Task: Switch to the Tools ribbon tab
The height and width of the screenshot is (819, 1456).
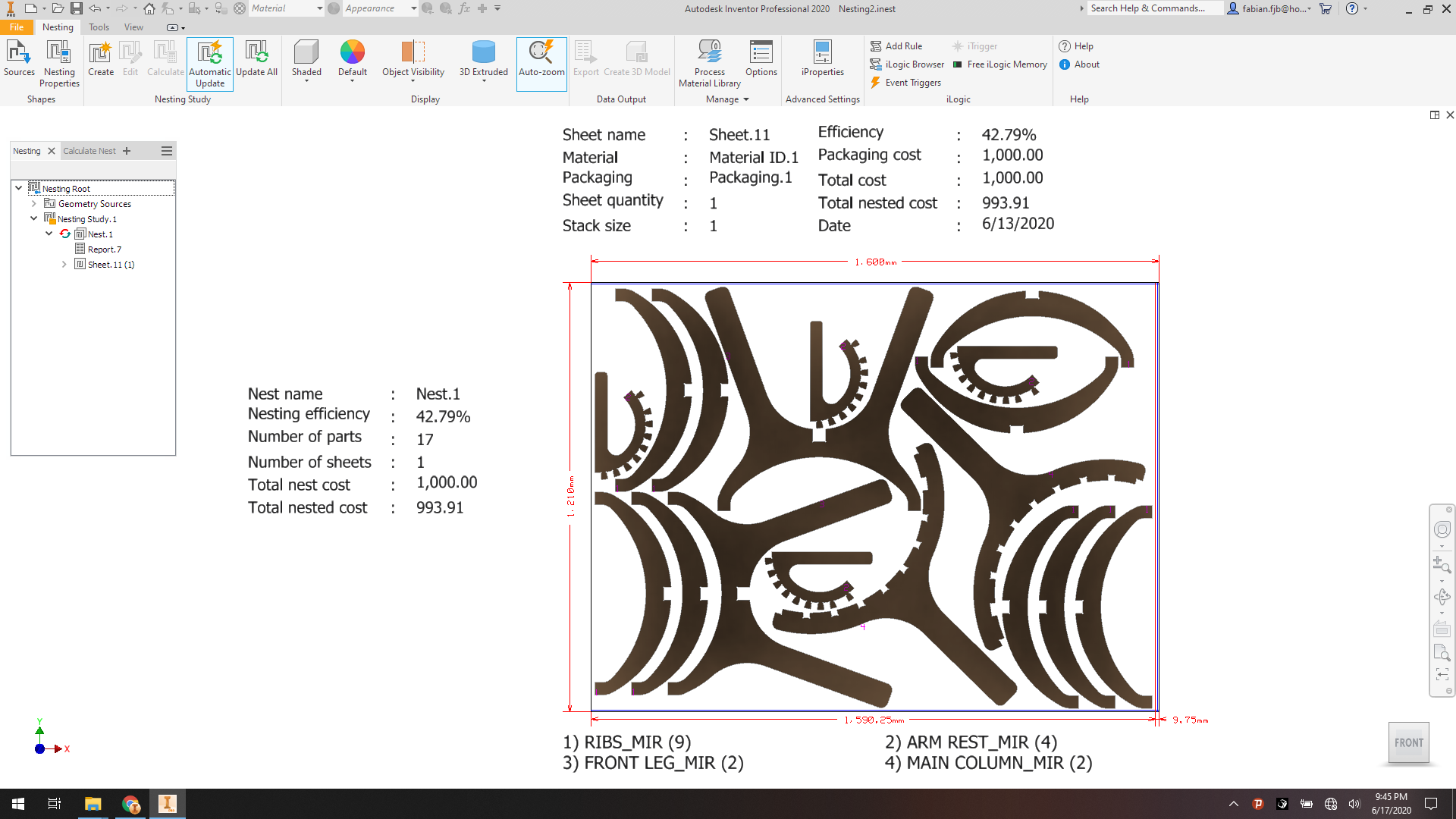Action: tap(99, 27)
